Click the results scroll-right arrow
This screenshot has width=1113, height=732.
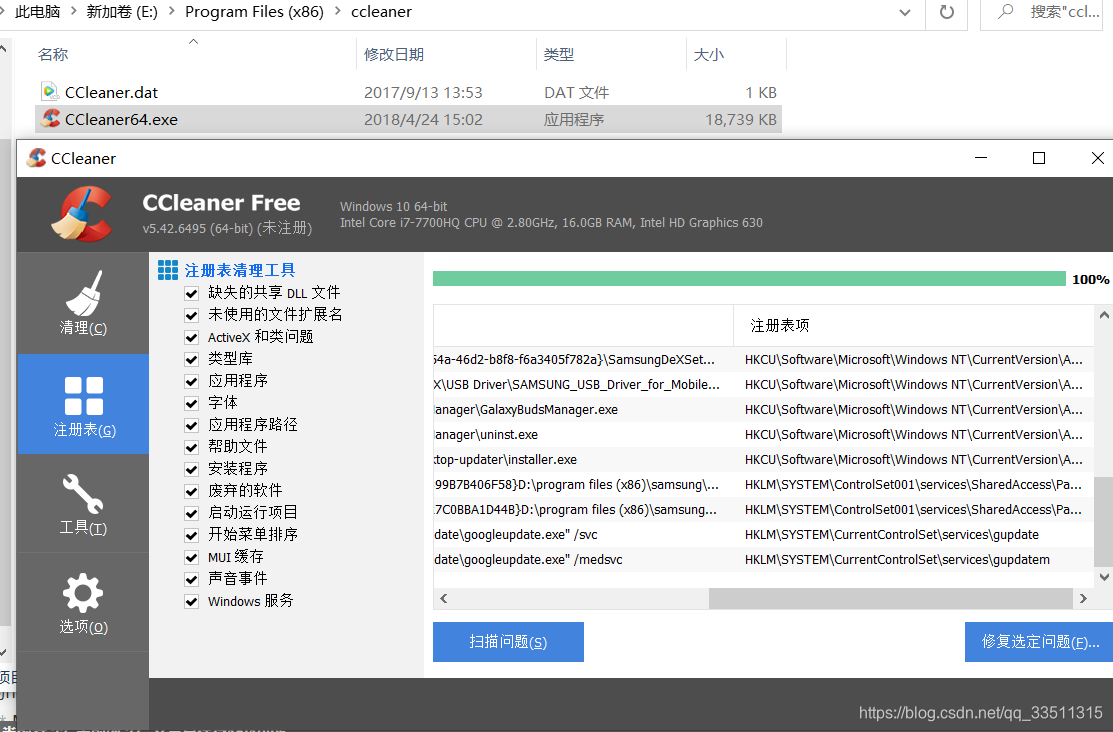pyautogui.click(x=1082, y=599)
